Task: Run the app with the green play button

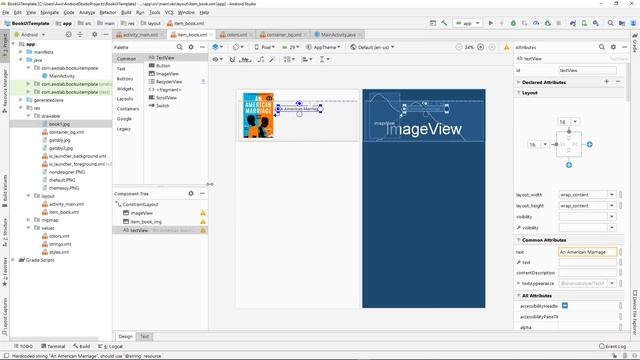Action: coord(491,23)
